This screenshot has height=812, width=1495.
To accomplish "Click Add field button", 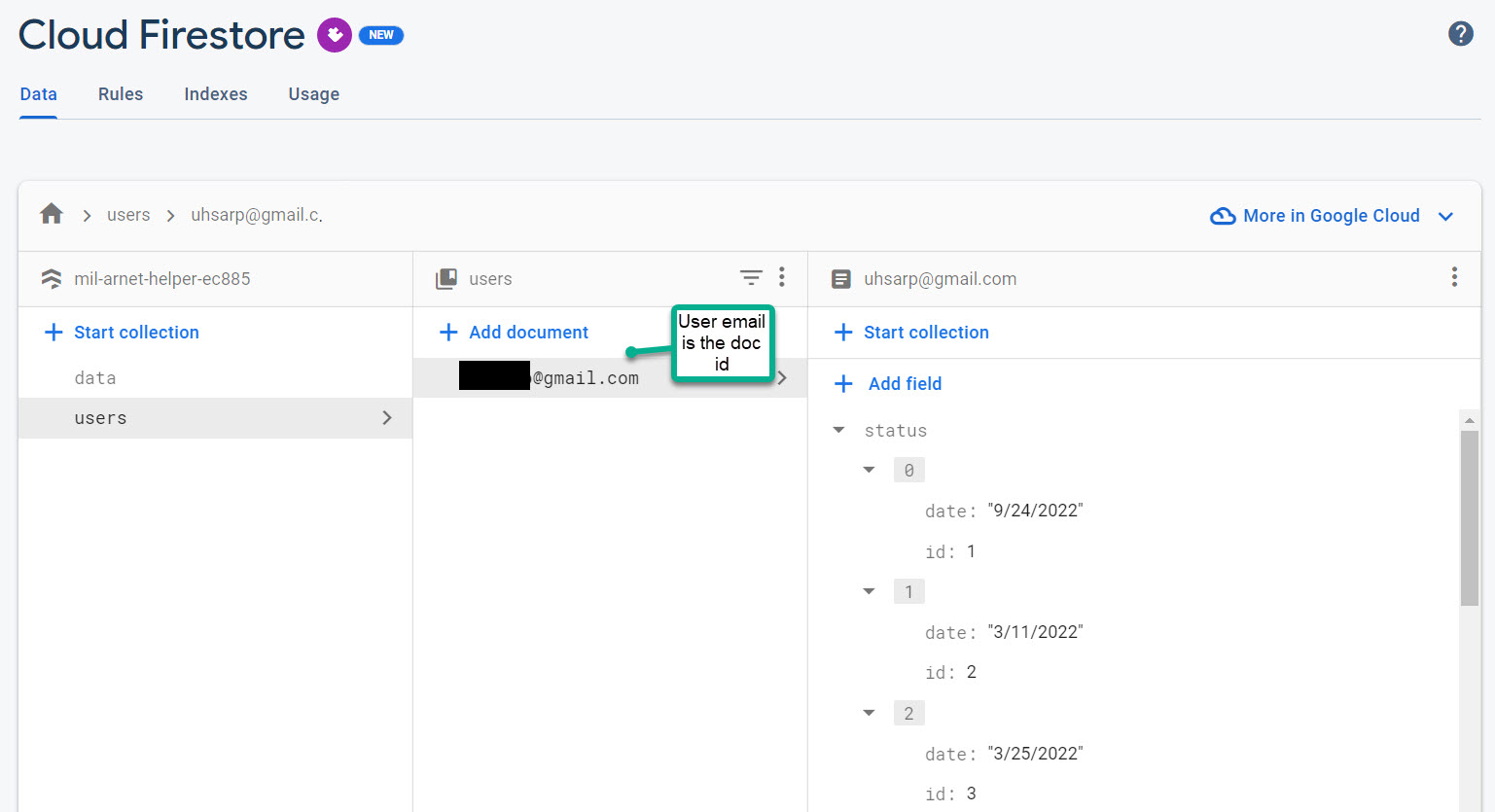I will 888,384.
